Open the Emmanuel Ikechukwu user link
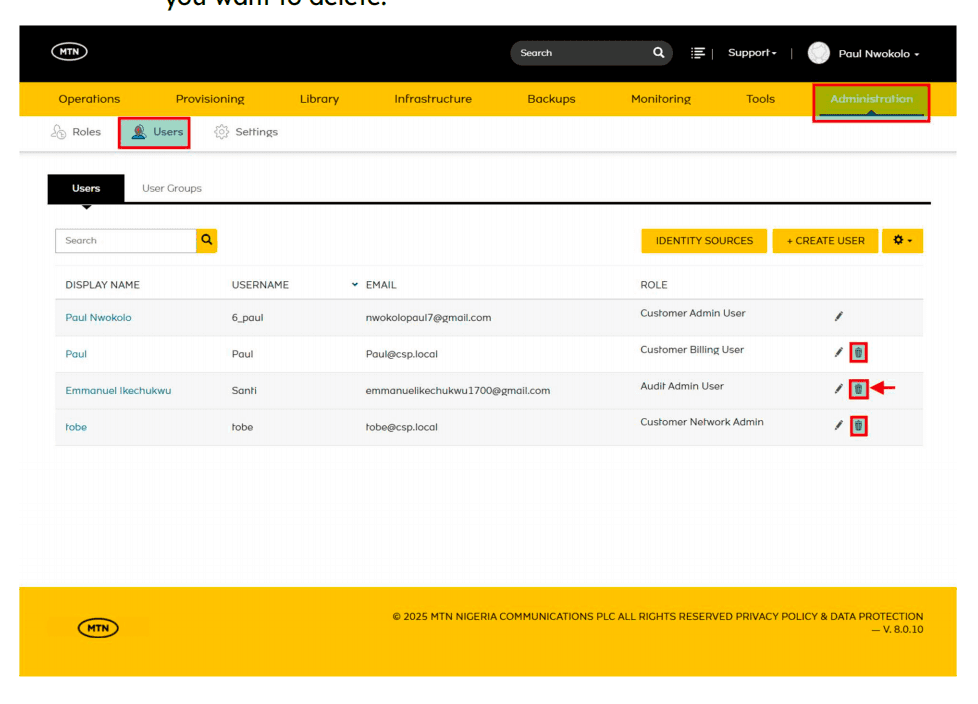 (118, 390)
